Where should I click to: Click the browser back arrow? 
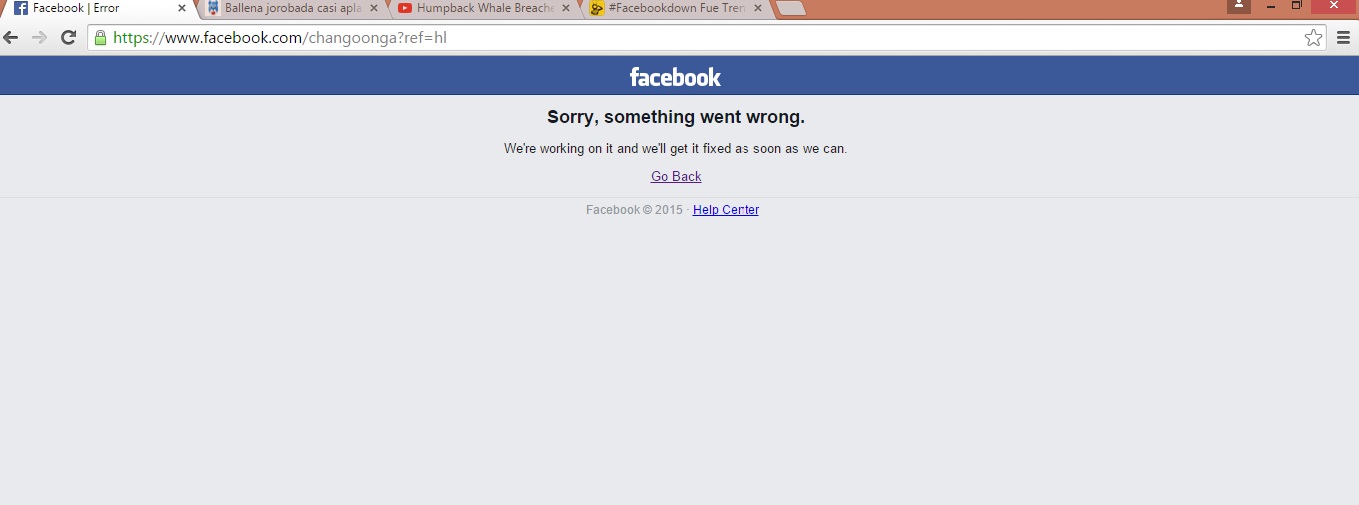[11, 38]
